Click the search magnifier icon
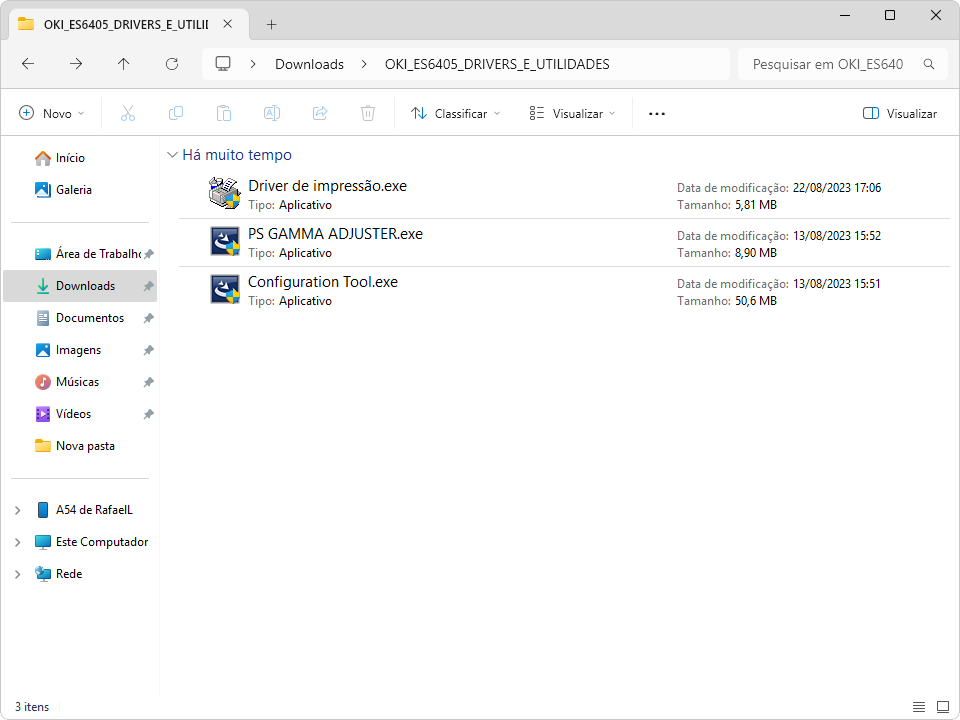The height and width of the screenshot is (720, 960). [x=929, y=64]
